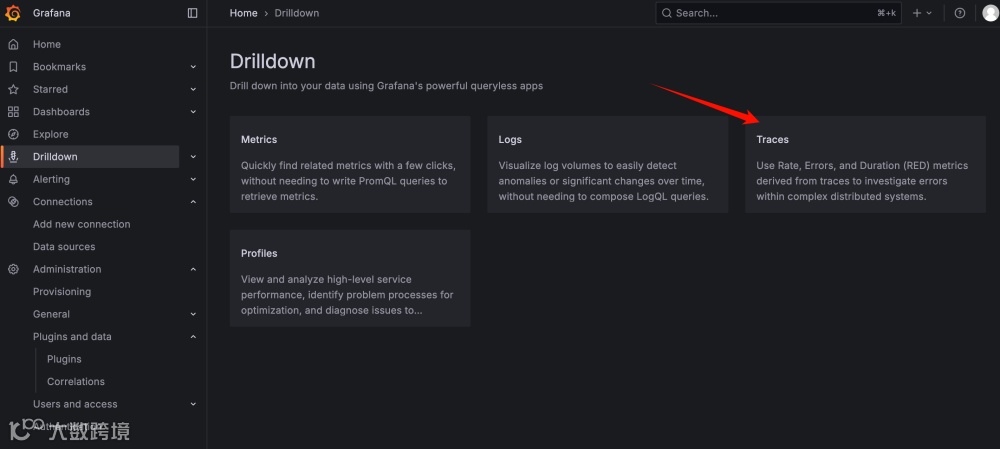The image size is (1000, 449).
Task: Open Provisioning under Administration
Action: (62, 291)
